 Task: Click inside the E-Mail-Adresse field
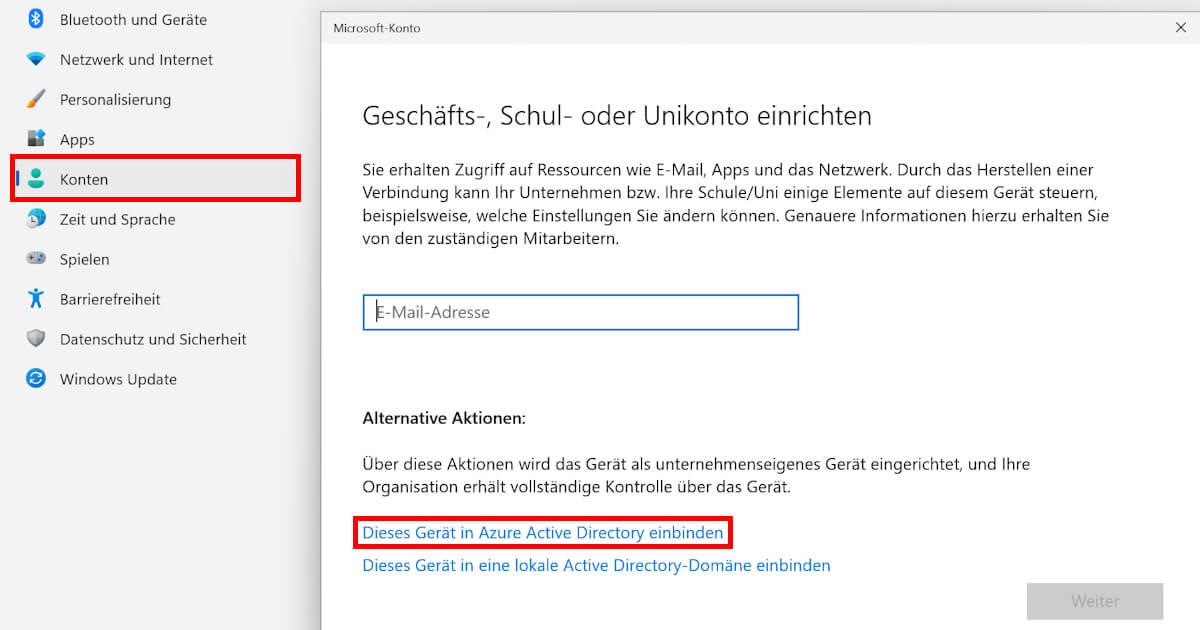(580, 312)
